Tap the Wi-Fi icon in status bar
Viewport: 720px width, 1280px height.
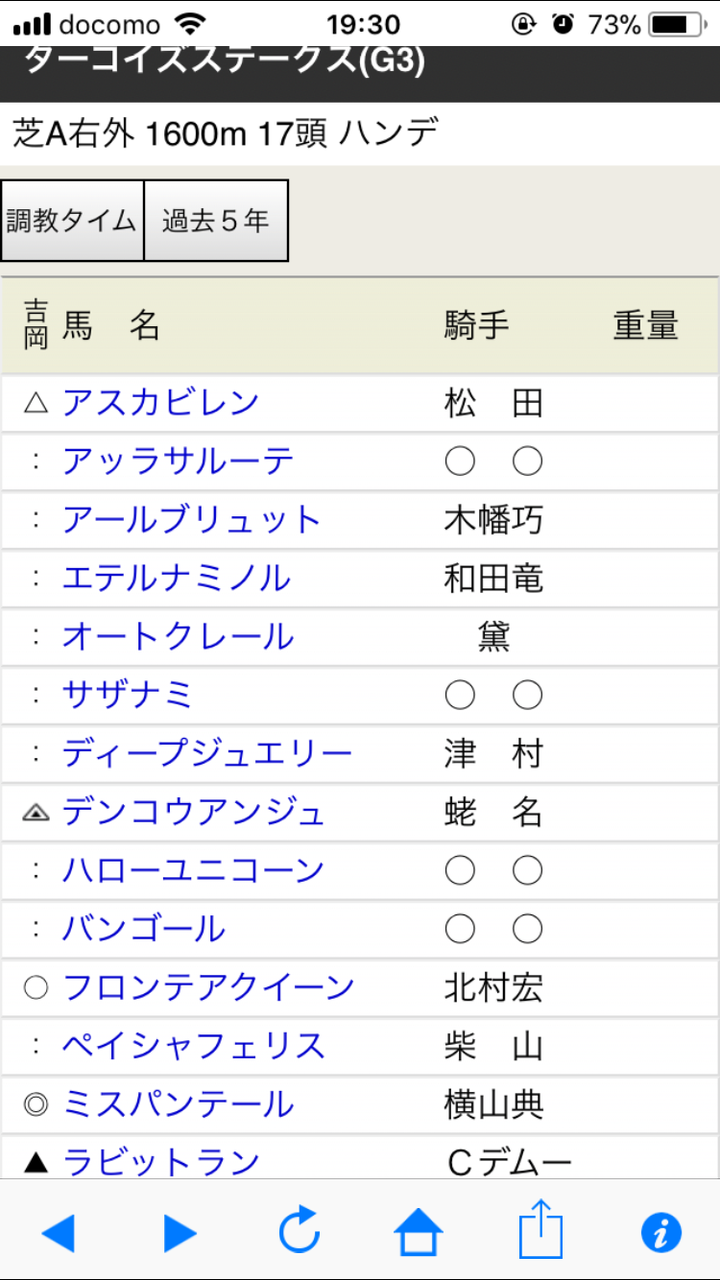click(x=187, y=24)
